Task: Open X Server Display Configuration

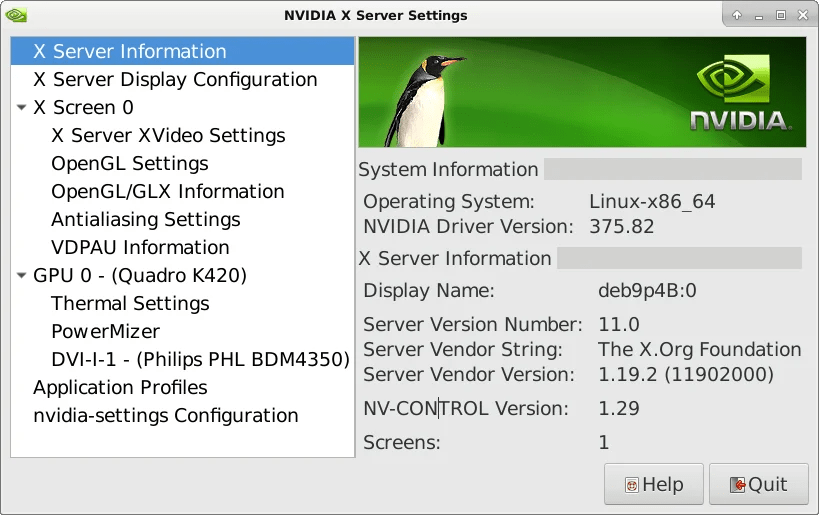Action: pyautogui.click(x=175, y=80)
